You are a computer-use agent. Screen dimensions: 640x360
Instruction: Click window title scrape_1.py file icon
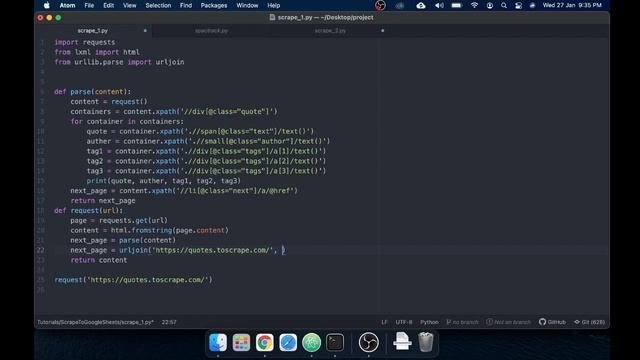272,17
